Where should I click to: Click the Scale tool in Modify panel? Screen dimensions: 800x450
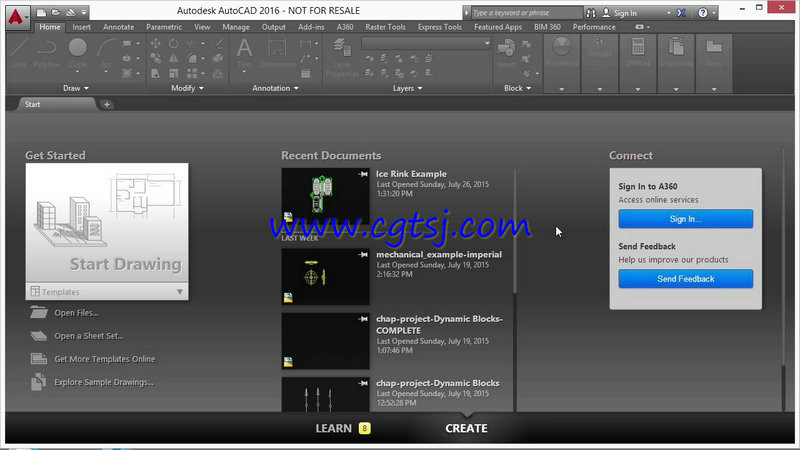click(173, 74)
